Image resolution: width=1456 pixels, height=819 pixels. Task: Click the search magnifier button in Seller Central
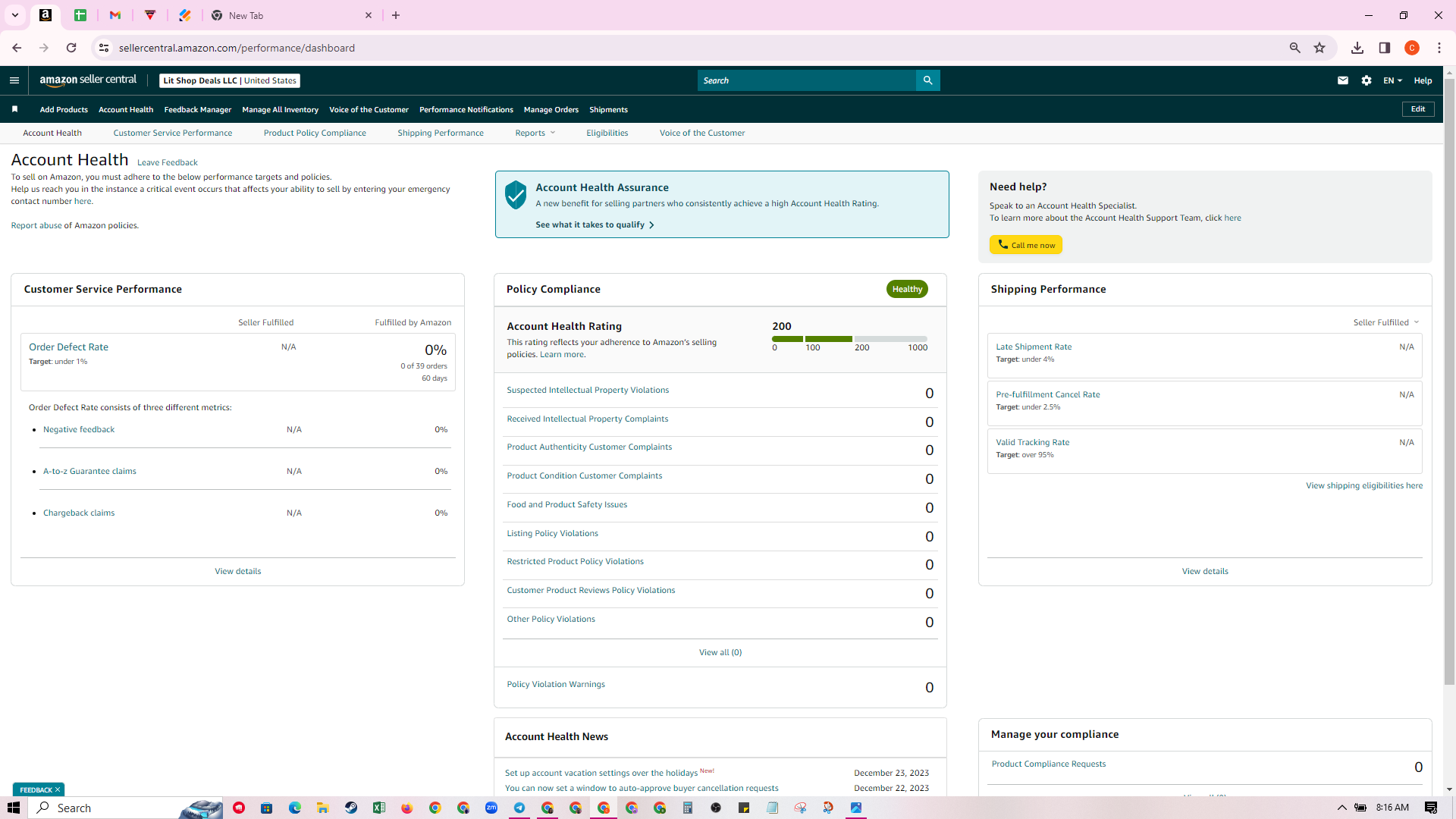point(927,80)
